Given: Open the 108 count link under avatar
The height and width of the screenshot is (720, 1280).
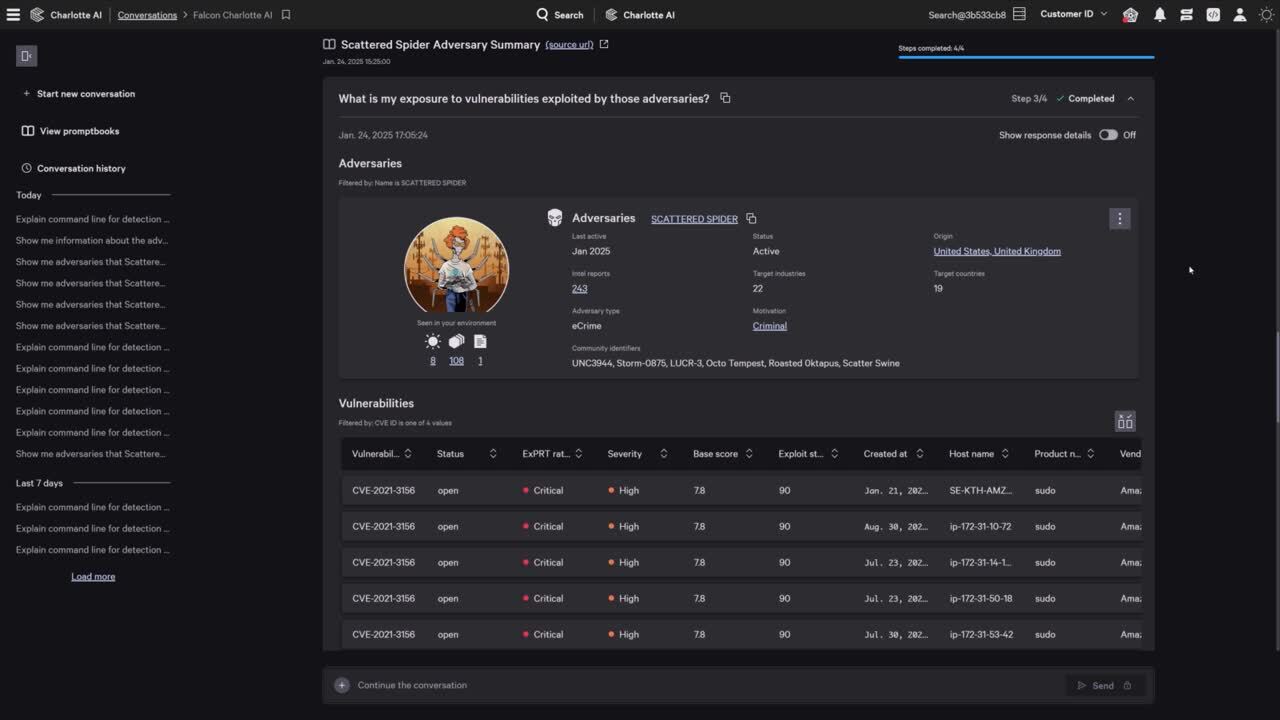Looking at the screenshot, I should (x=456, y=361).
